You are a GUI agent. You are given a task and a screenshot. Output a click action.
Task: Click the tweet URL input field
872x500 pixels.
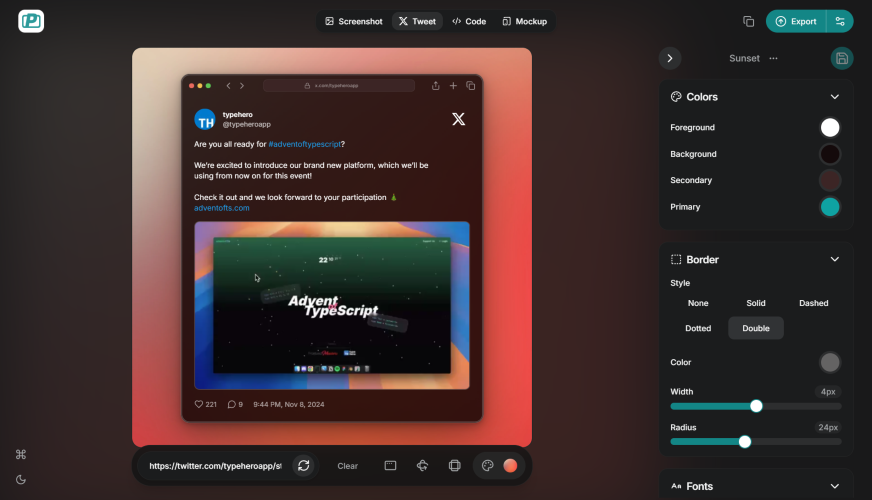pyautogui.click(x=215, y=466)
